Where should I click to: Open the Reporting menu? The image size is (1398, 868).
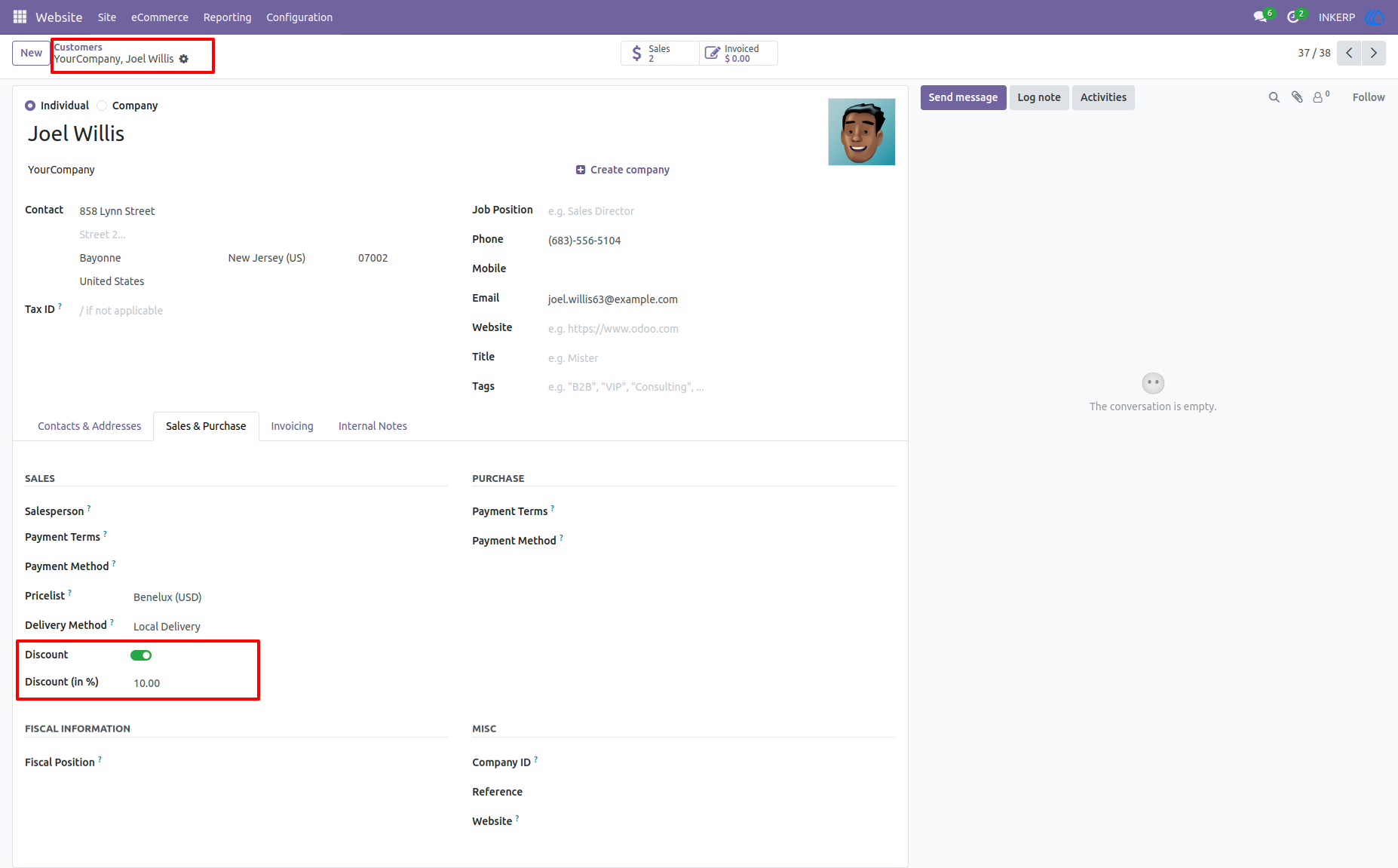tap(228, 17)
